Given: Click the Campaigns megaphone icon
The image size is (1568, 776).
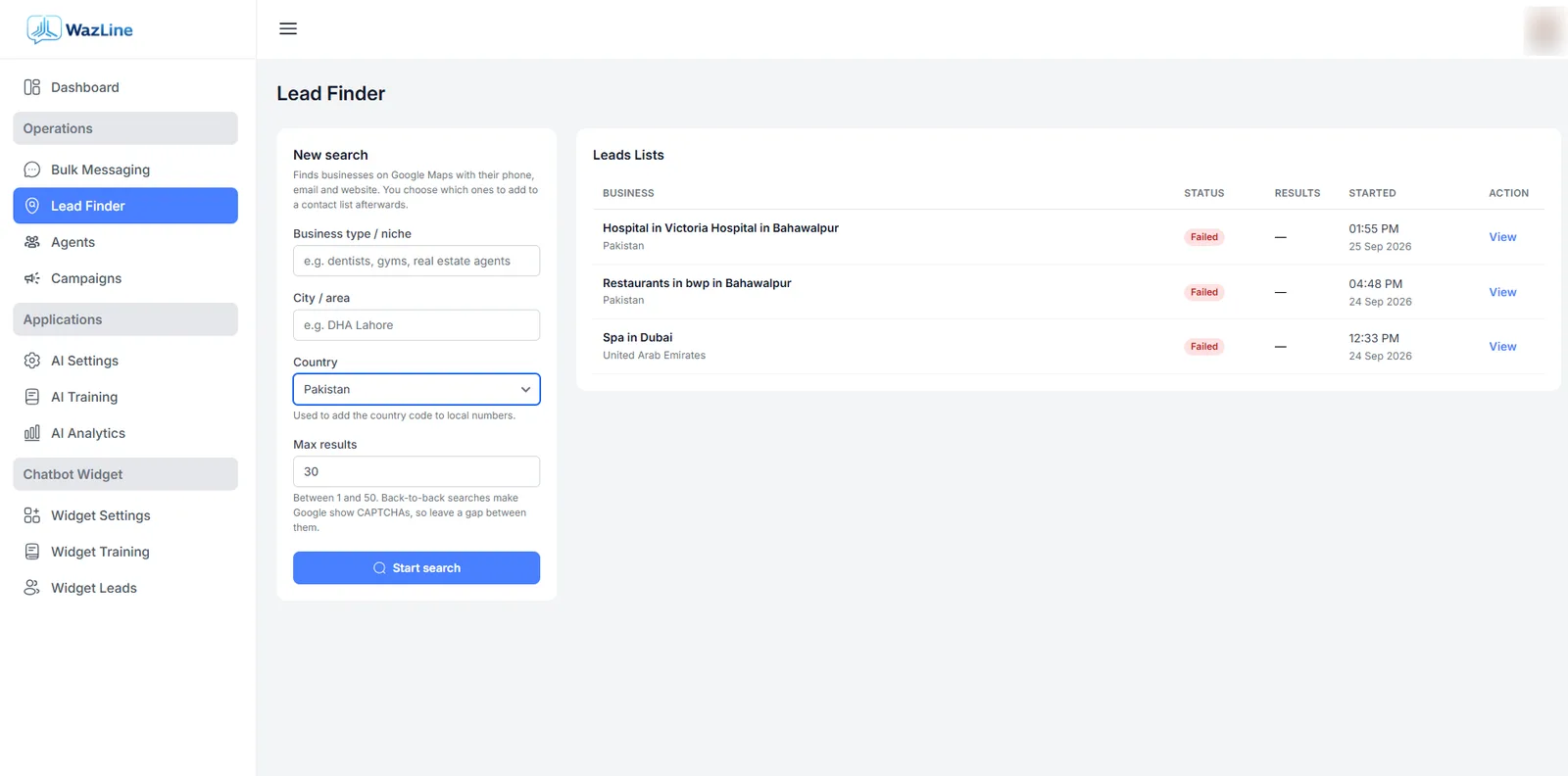Looking at the screenshot, I should 32,278.
